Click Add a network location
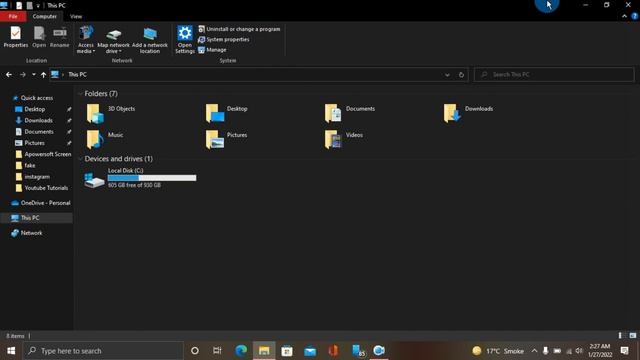Screen dimensions: 640x360 click(x=150, y=40)
